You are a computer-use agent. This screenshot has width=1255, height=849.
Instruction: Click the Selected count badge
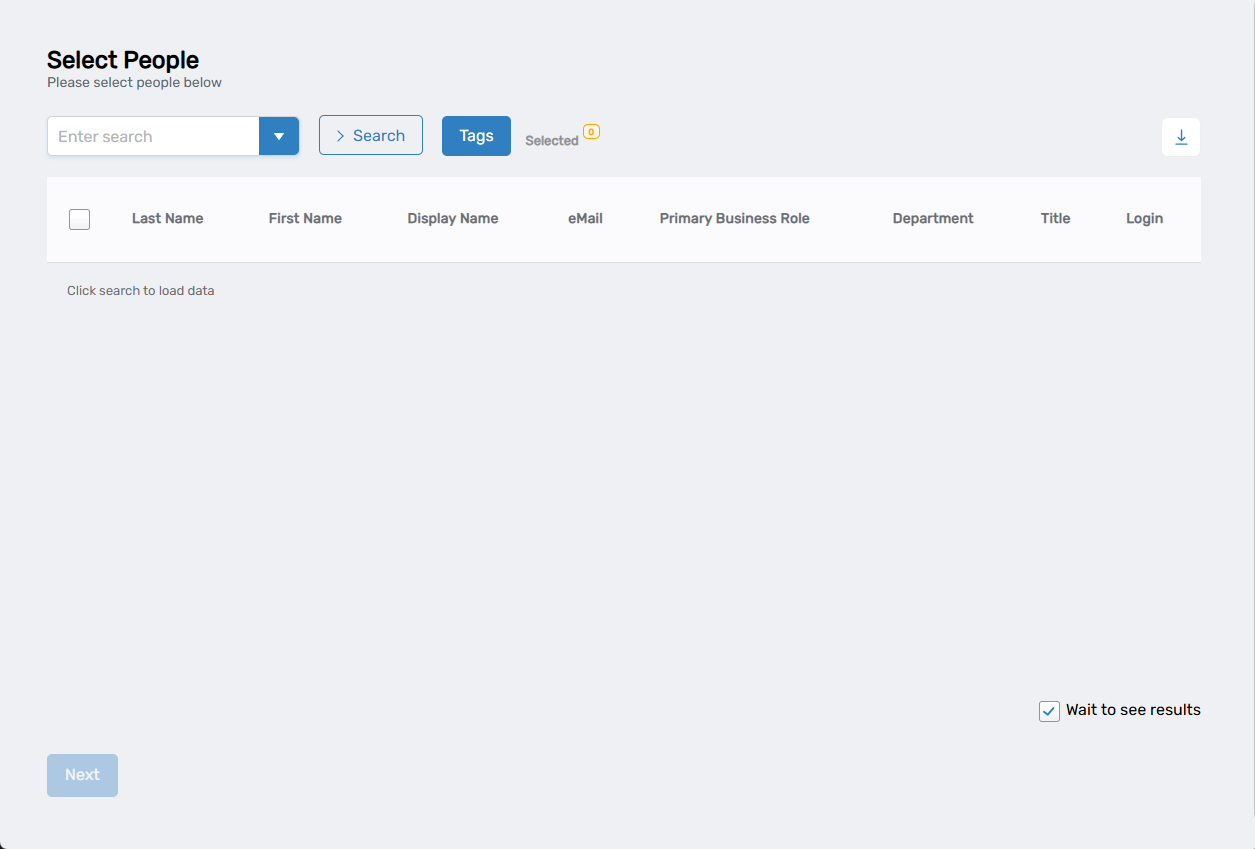[591, 131]
